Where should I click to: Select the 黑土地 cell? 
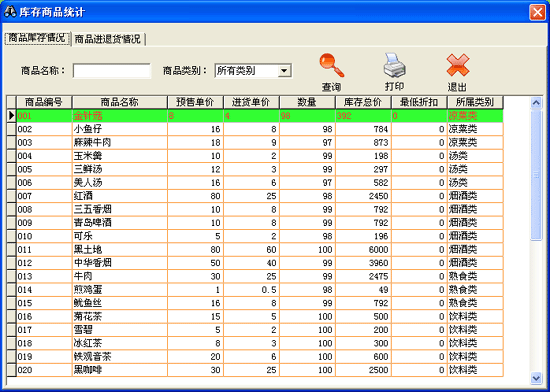click(x=120, y=249)
